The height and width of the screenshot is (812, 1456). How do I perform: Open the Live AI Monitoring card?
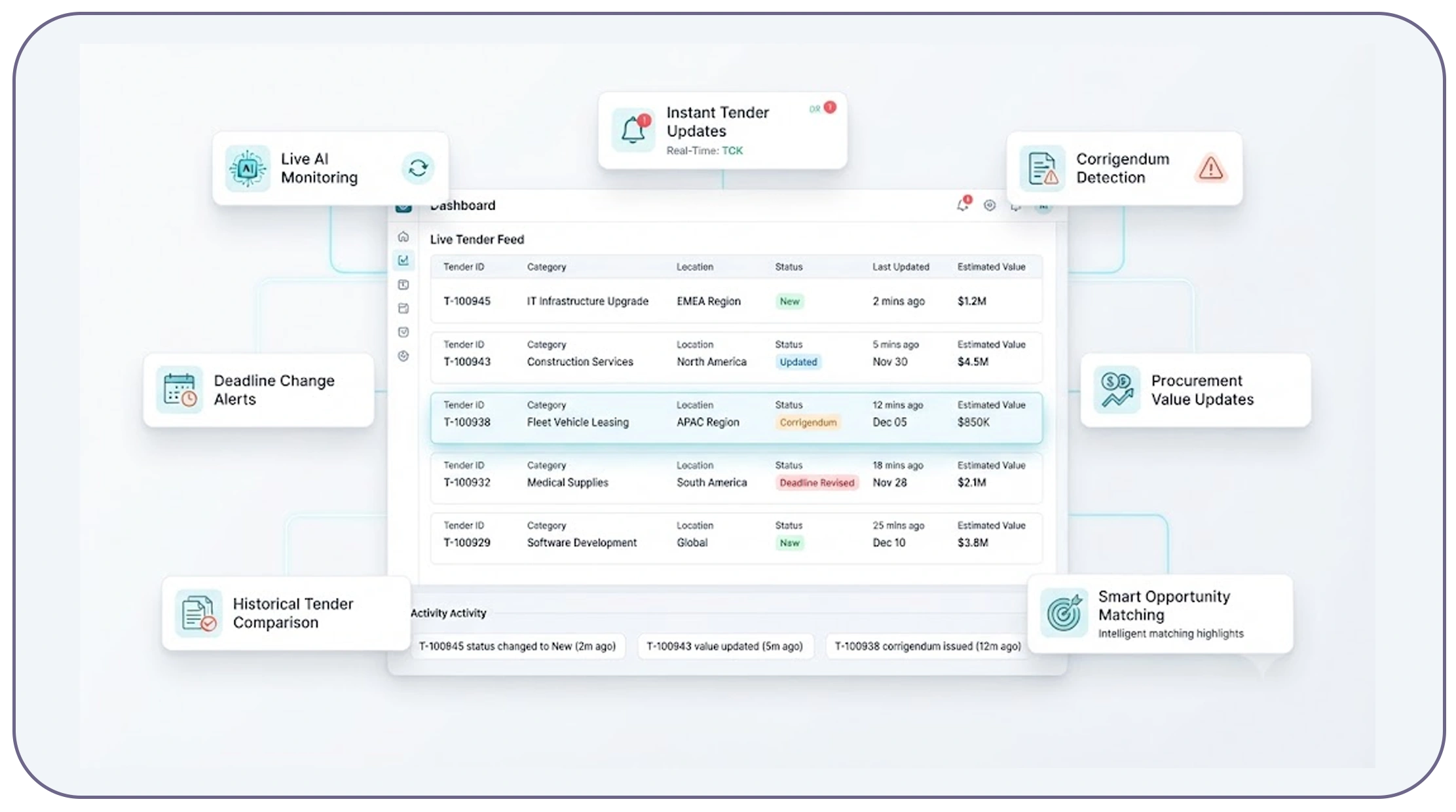pos(331,168)
